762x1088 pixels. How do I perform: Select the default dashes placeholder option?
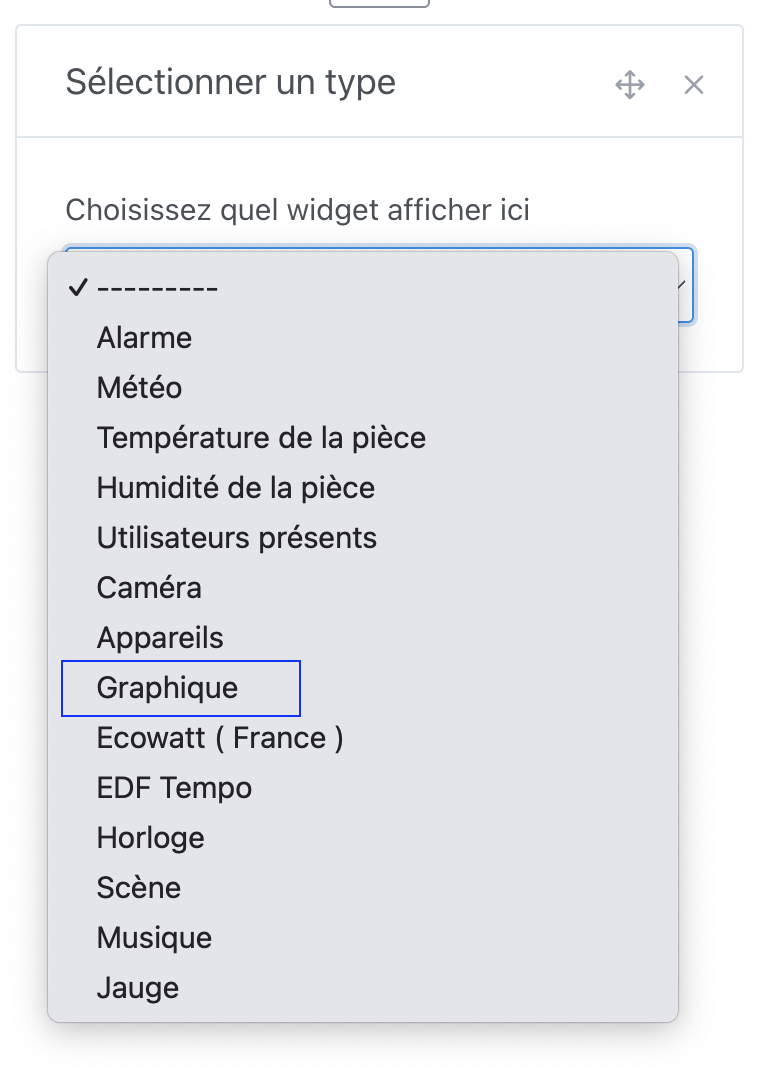[x=160, y=288]
